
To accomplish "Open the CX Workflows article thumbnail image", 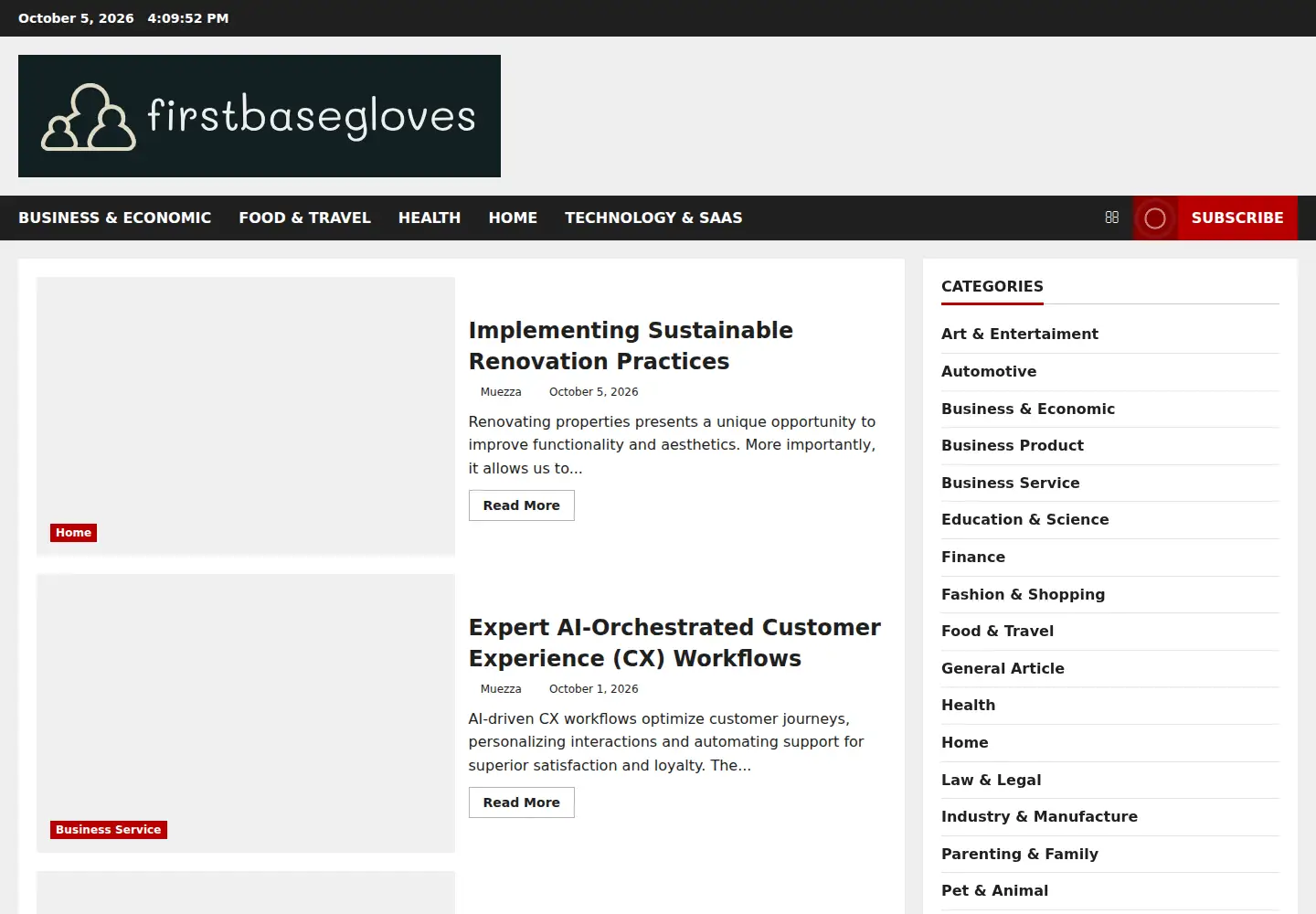I will coord(246,713).
